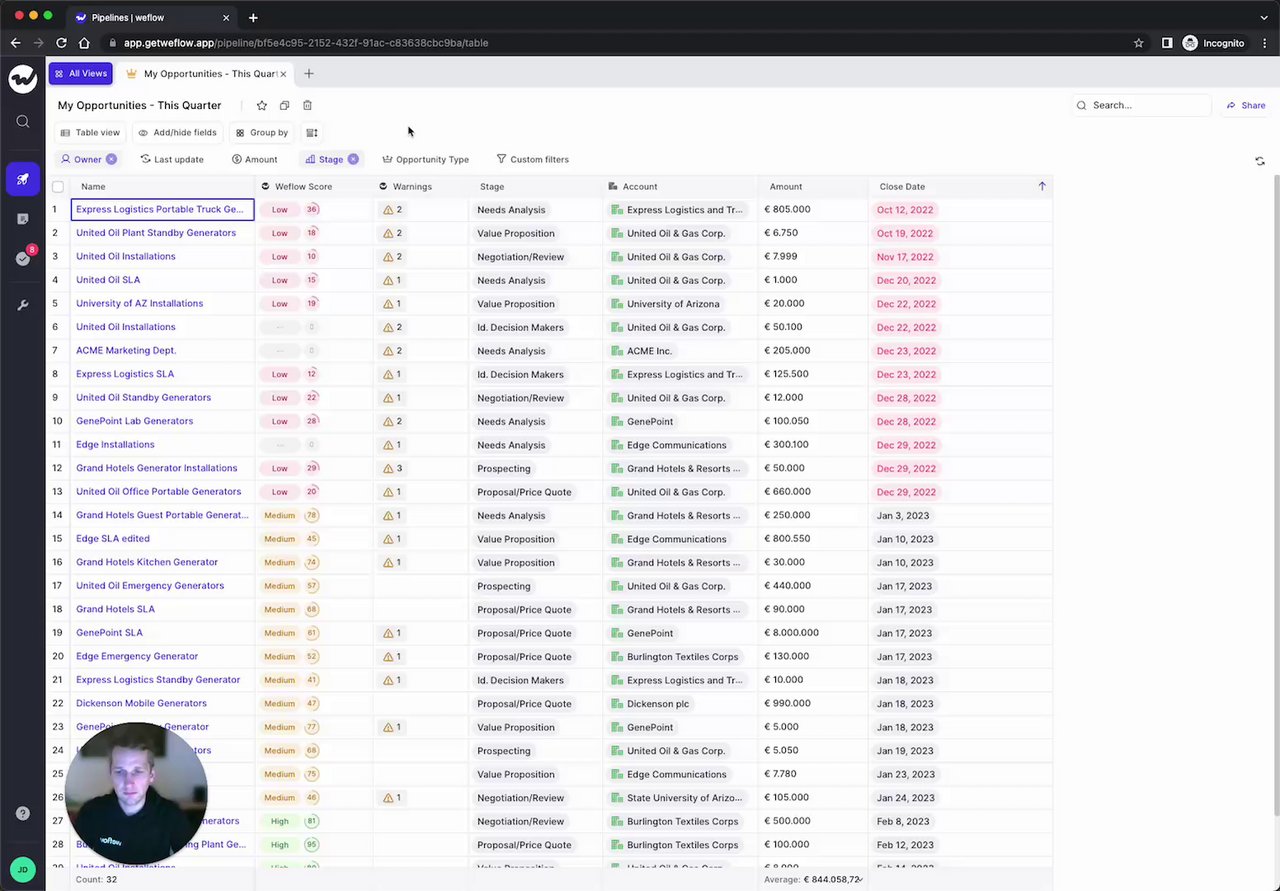Open the browser three-dot menu

click(1263, 43)
